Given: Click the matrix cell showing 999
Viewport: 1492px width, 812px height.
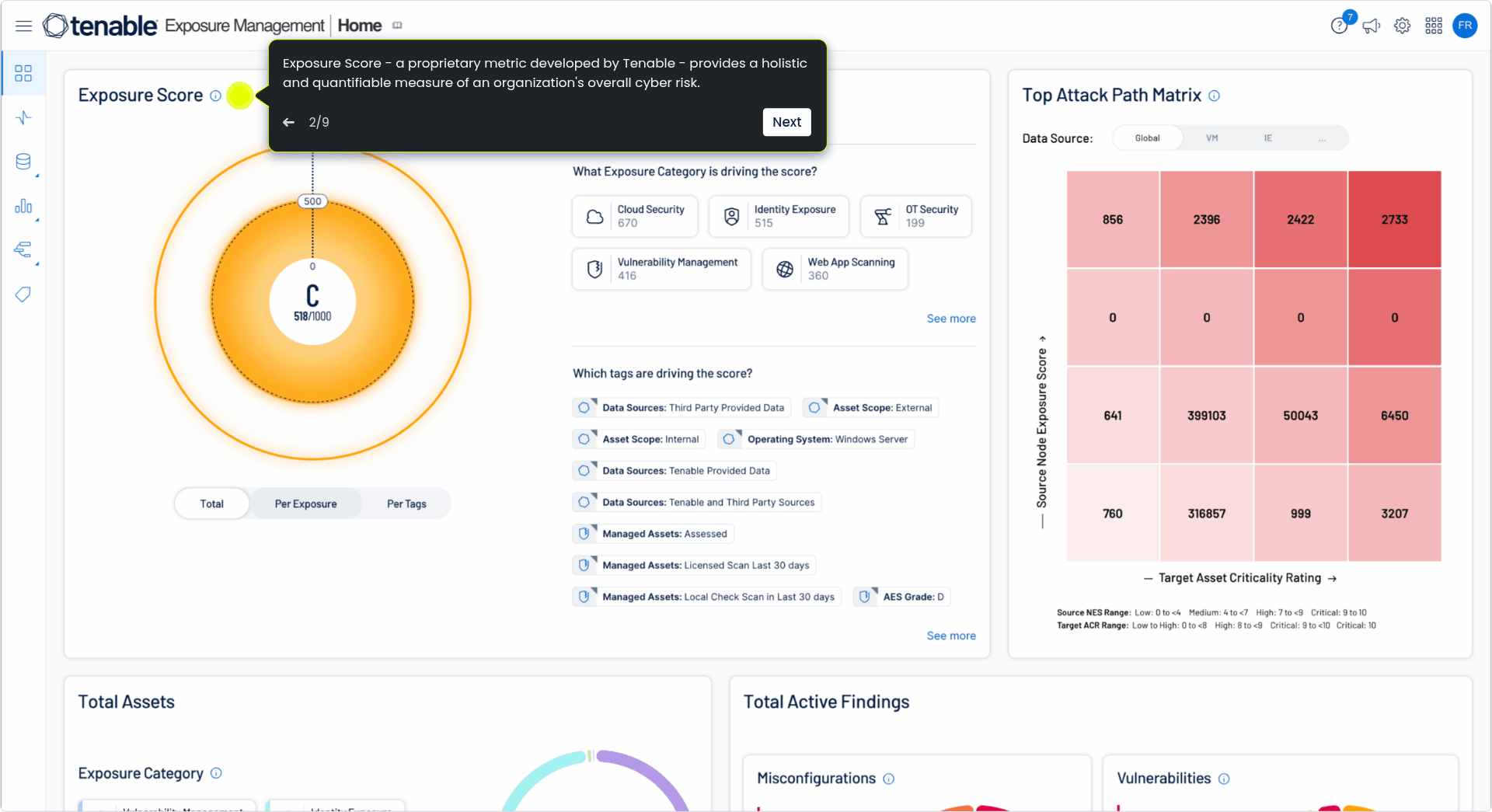Looking at the screenshot, I should coord(1301,514).
